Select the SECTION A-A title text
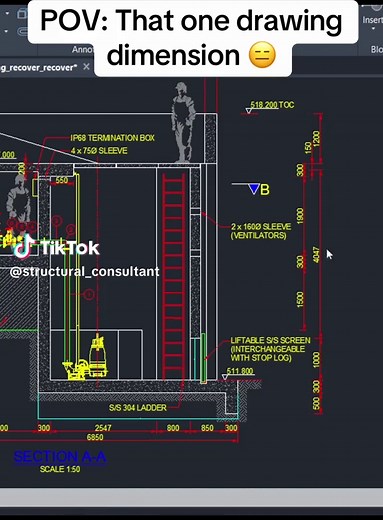 (60, 457)
